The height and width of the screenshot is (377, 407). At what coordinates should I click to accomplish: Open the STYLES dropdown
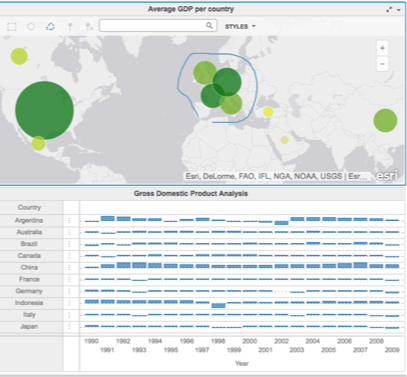click(240, 26)
